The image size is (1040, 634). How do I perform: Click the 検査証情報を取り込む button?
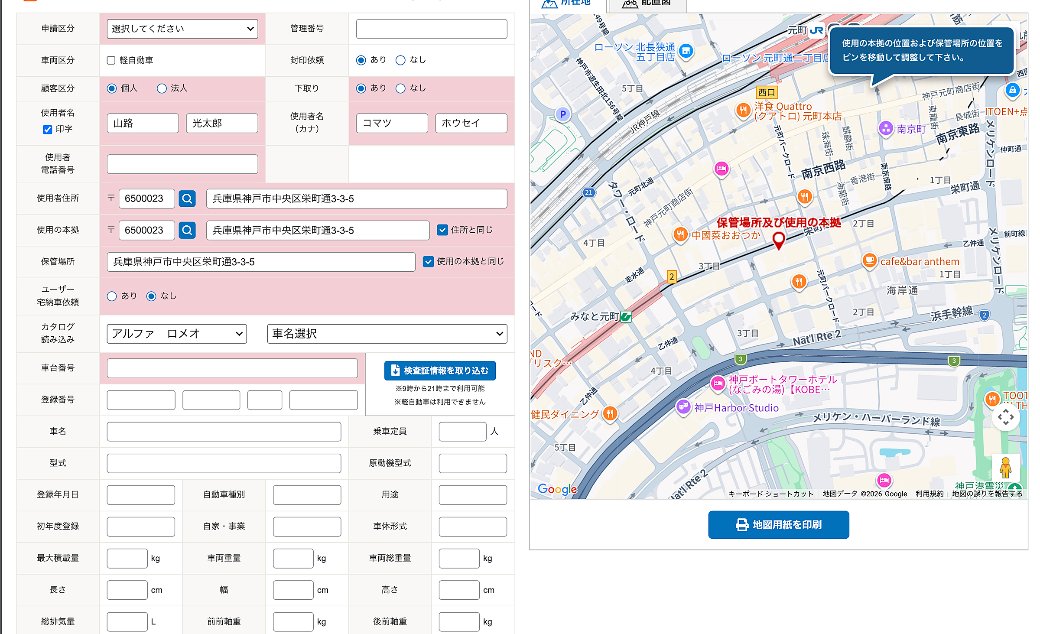440,370
